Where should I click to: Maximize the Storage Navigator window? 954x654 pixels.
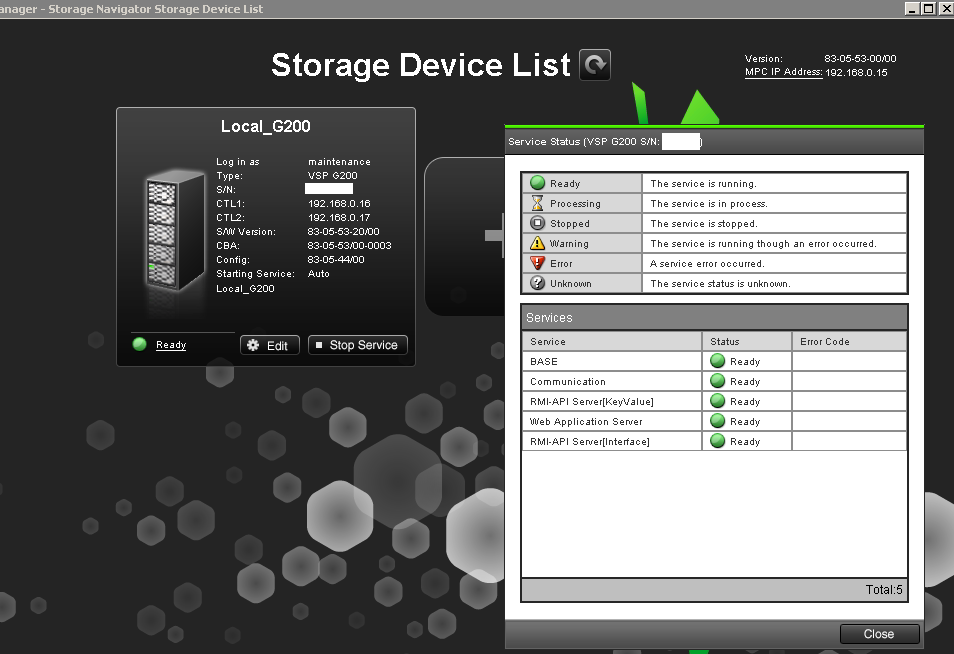coord(928,9)
